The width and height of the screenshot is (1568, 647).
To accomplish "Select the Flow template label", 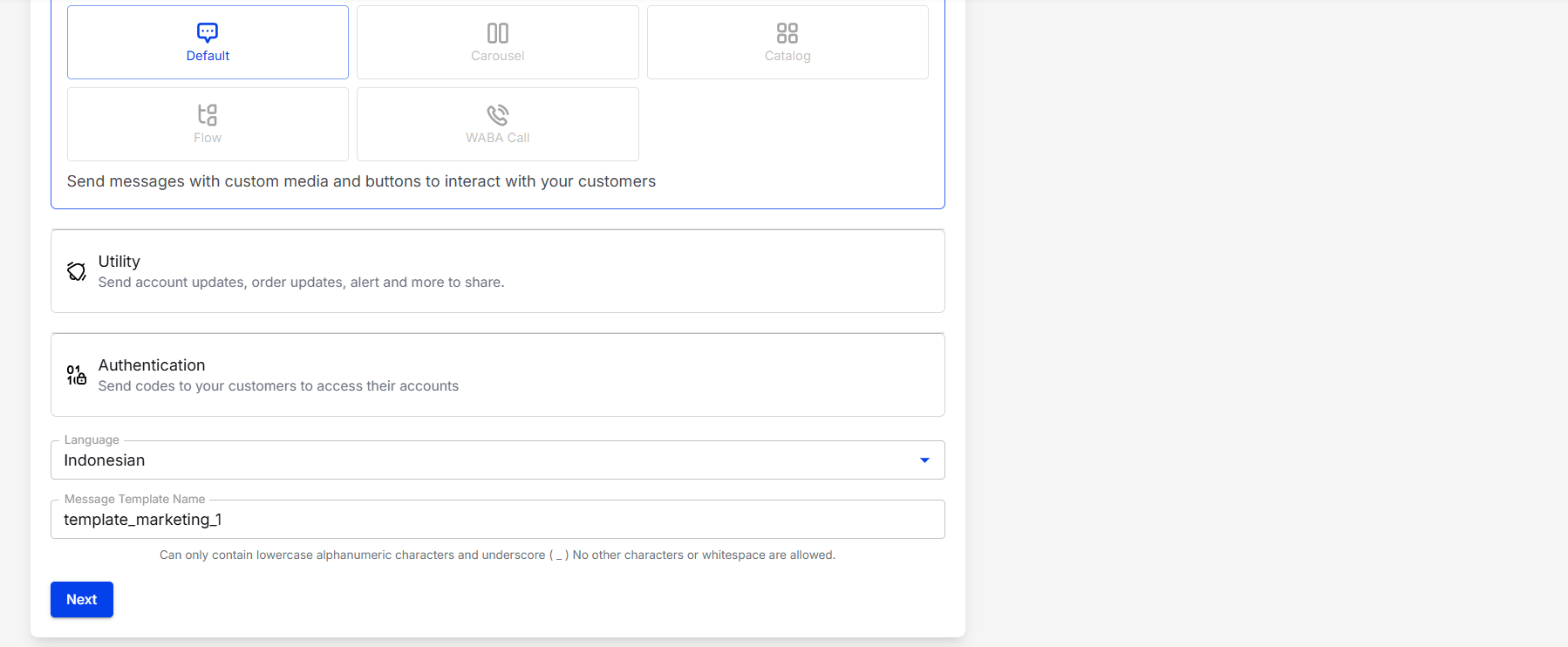I will pyautogui.click(x=208, y=138).
